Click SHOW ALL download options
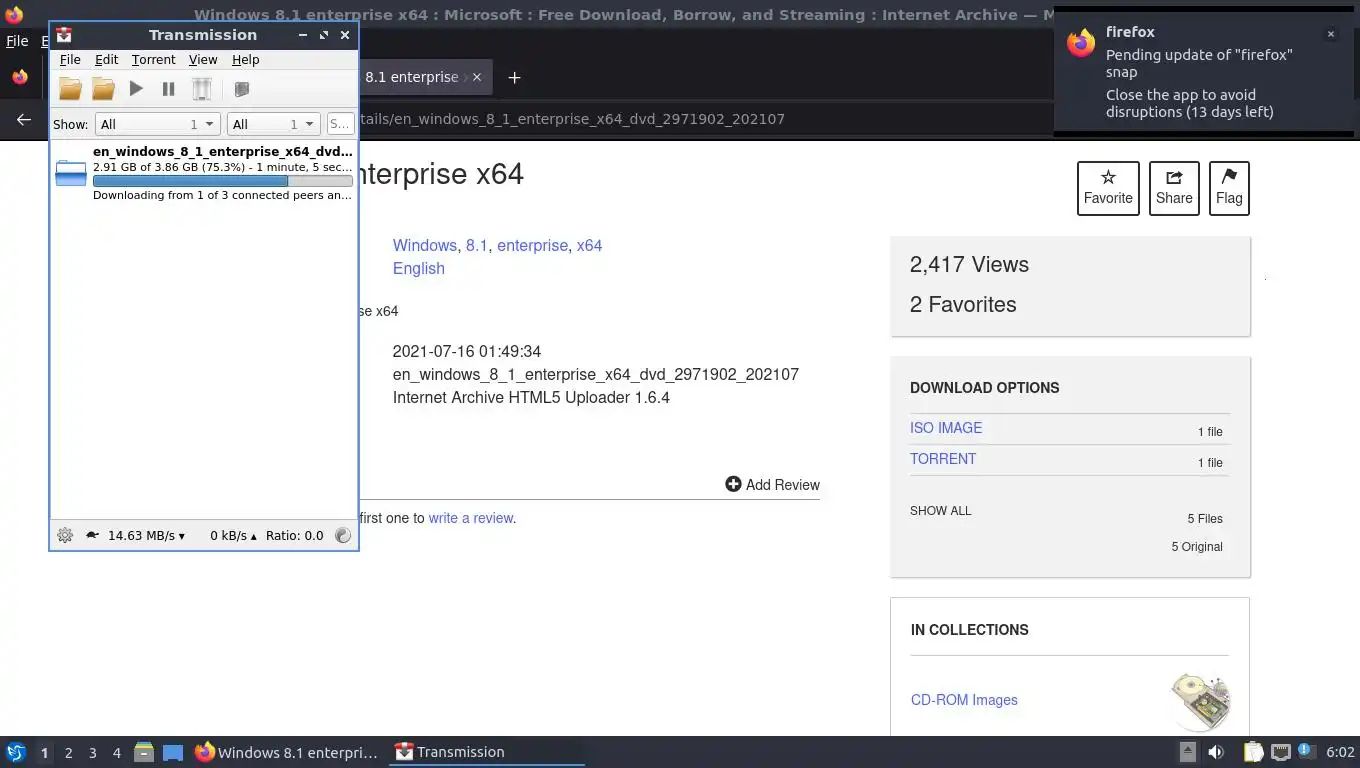1360x768 pixels. coord(940,511)
